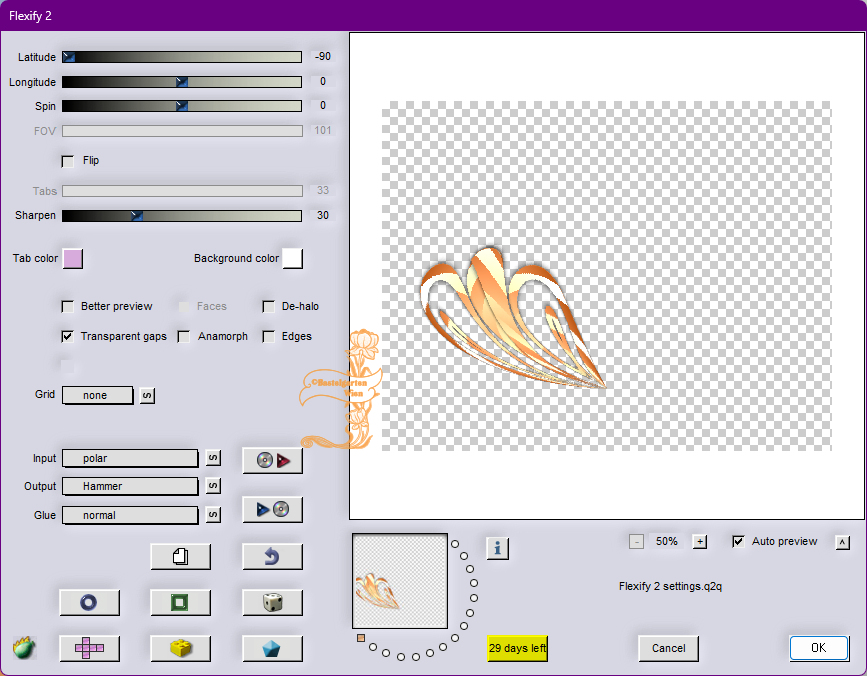Click the yellow 29 days left button

tap(518, 648)
